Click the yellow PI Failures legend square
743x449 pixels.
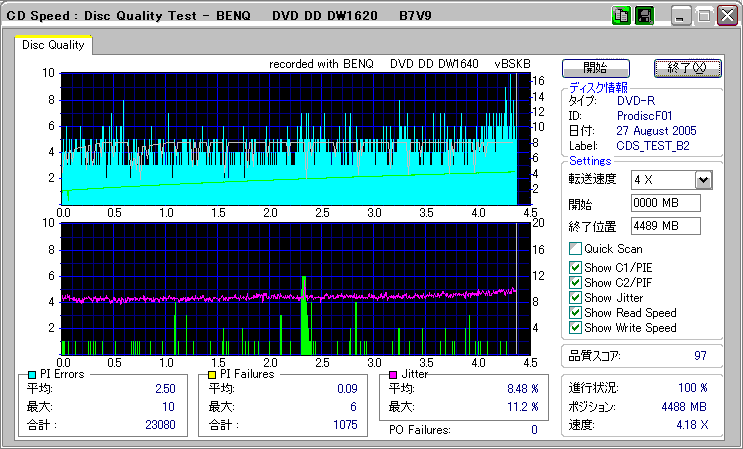[210, 374]
